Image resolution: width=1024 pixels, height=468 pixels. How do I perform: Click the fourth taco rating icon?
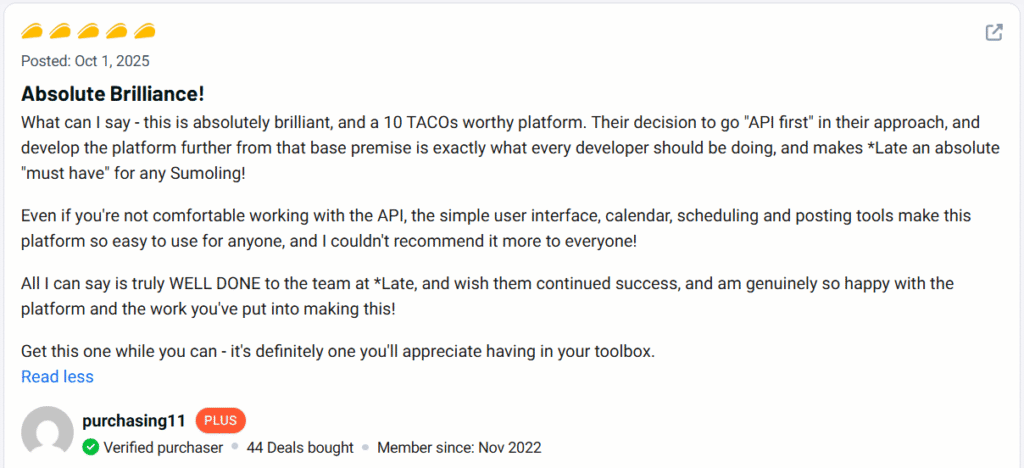(x=116, y=32)
